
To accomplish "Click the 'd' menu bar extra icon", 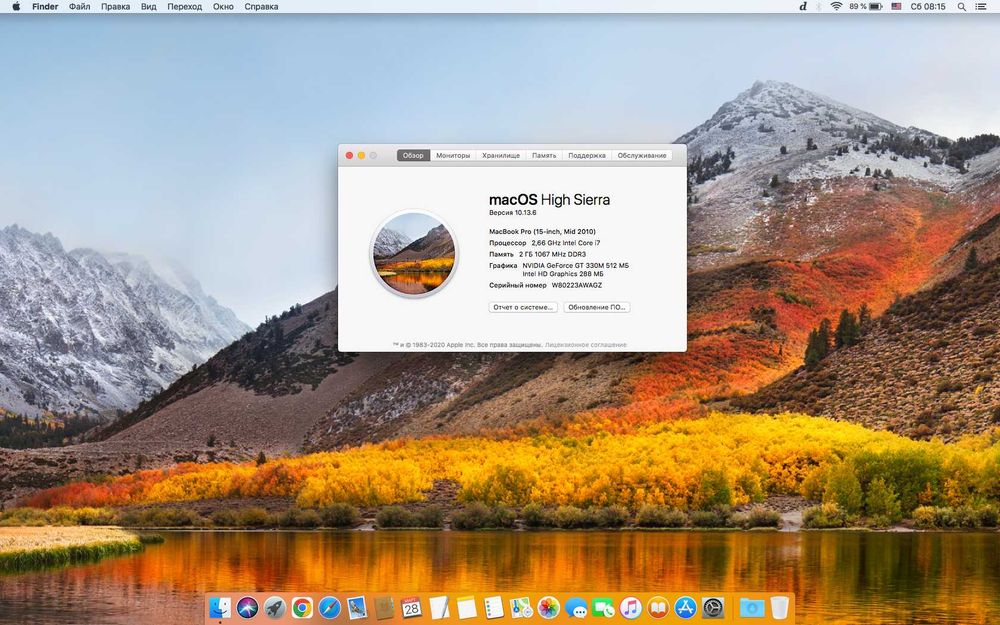I will click(803, 6).
